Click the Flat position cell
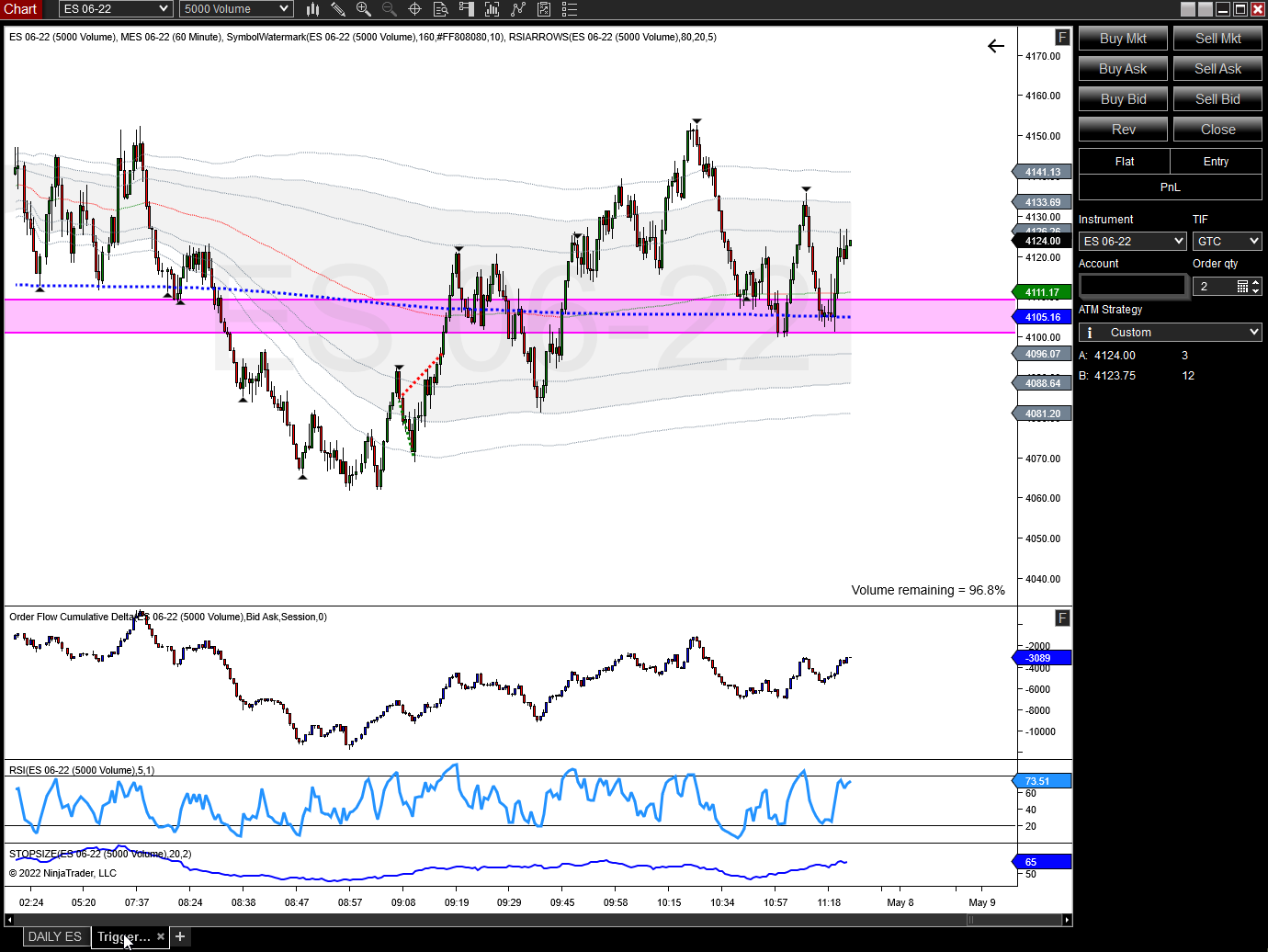 pos(1125,162)
